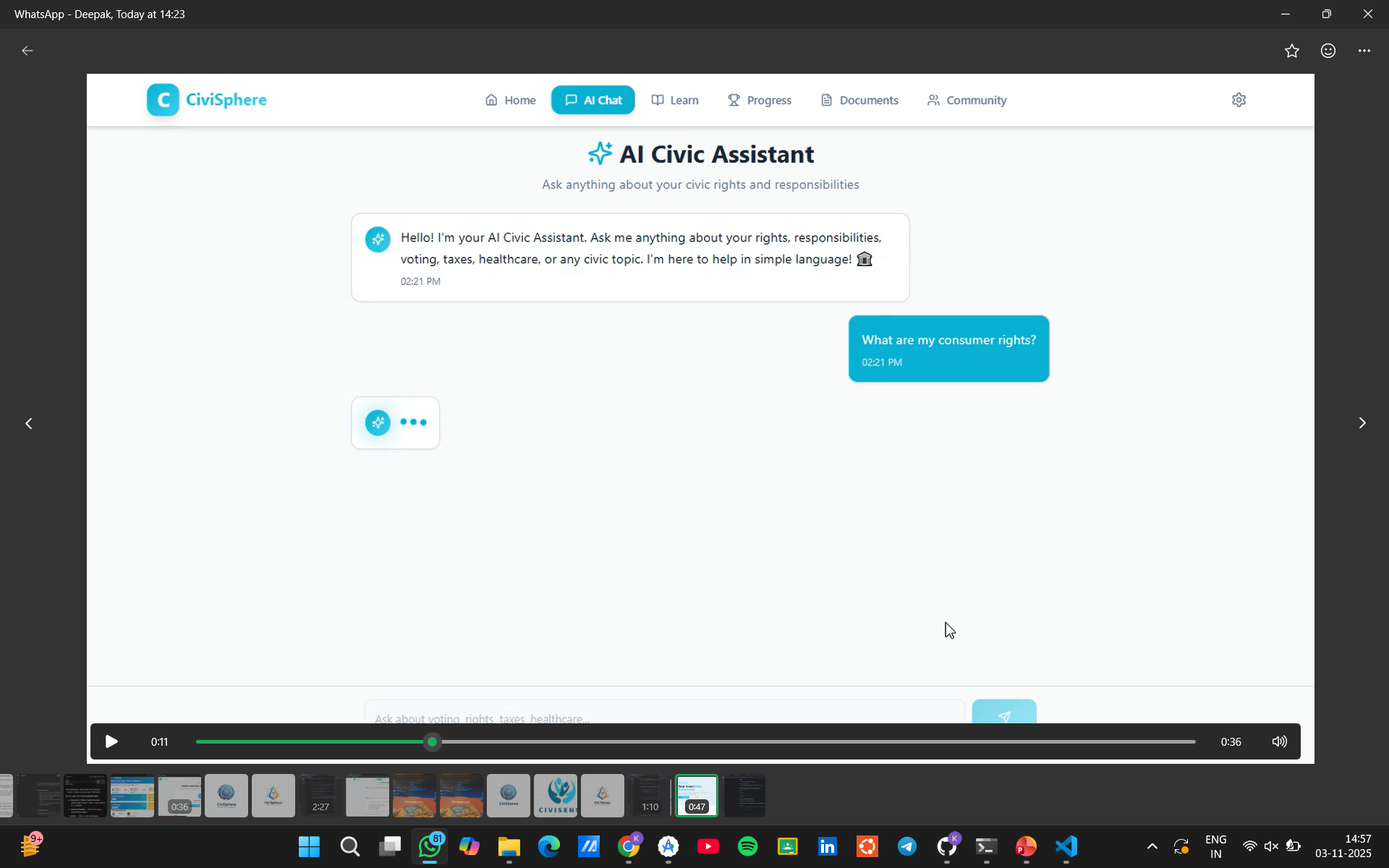Image resolution: width=1389 pixels, height=868 pixels.
Task: Switch to the Home tab
Action: click(511, 100)
